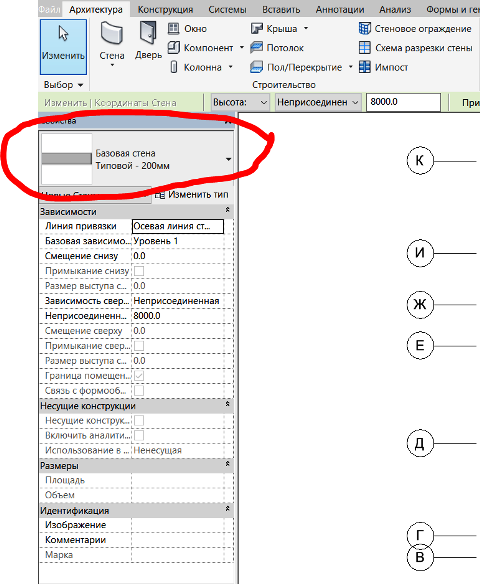
Task: Toggle the Несущие конструкции checkbox
Action: 139,420
